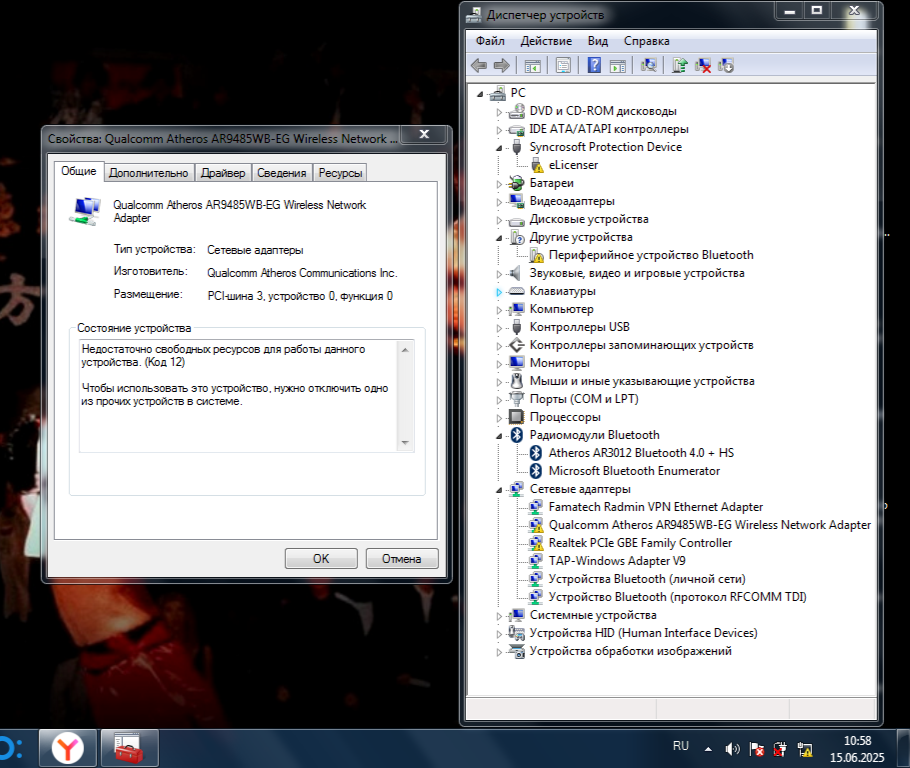Image resolution: width=910 pixels, height=768 pixels.
Task: Click the RU language indicator
Action: [x=681, y=746]
